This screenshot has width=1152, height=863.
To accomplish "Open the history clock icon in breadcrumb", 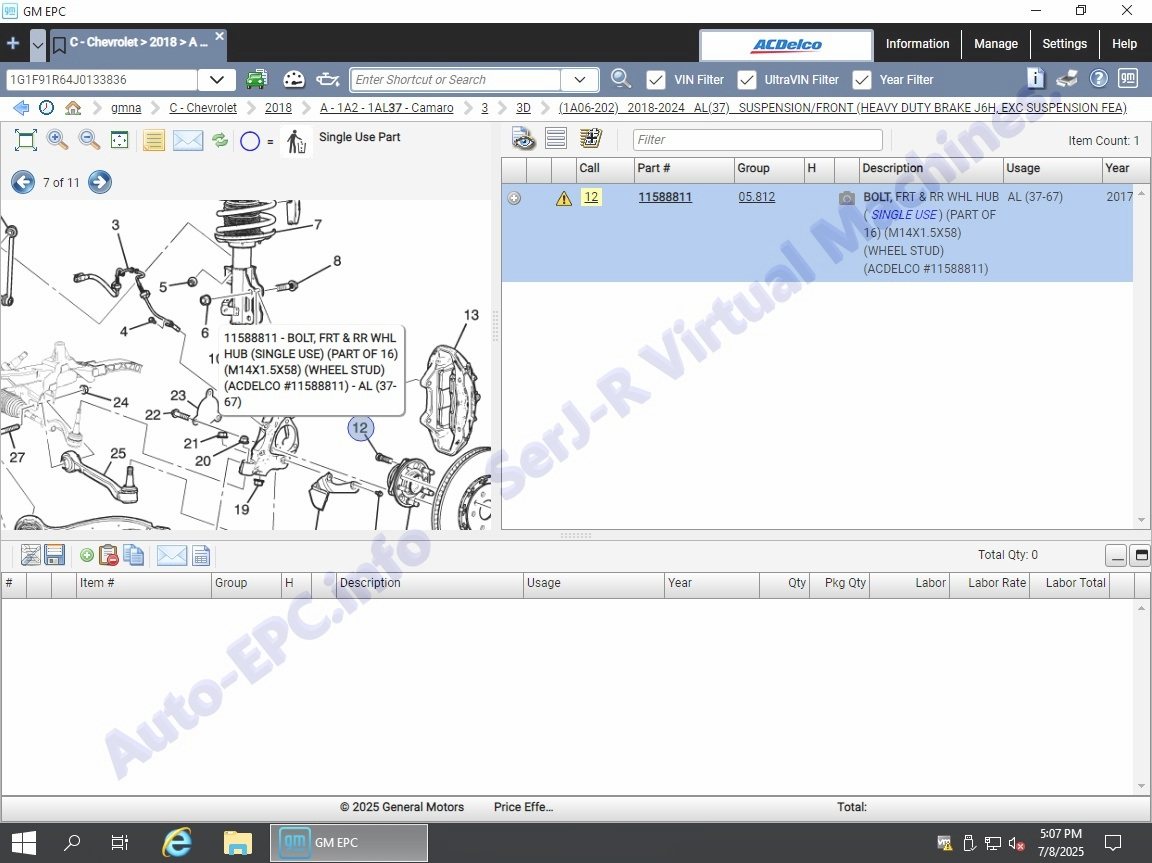I will [x=47, y=108].
